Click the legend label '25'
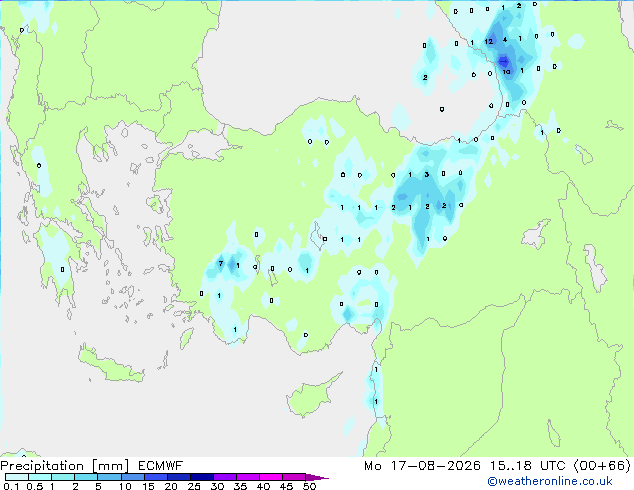This screenshot has height=490, width=634. coord(194,486)
